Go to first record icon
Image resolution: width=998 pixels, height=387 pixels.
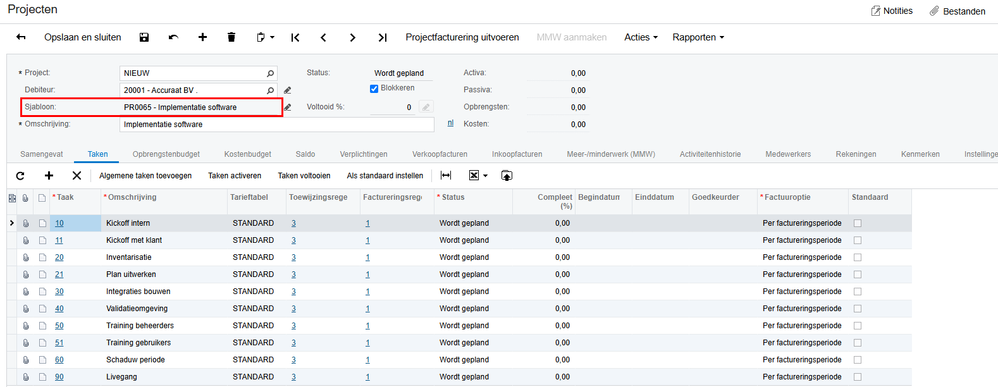(x=295, y=38)
